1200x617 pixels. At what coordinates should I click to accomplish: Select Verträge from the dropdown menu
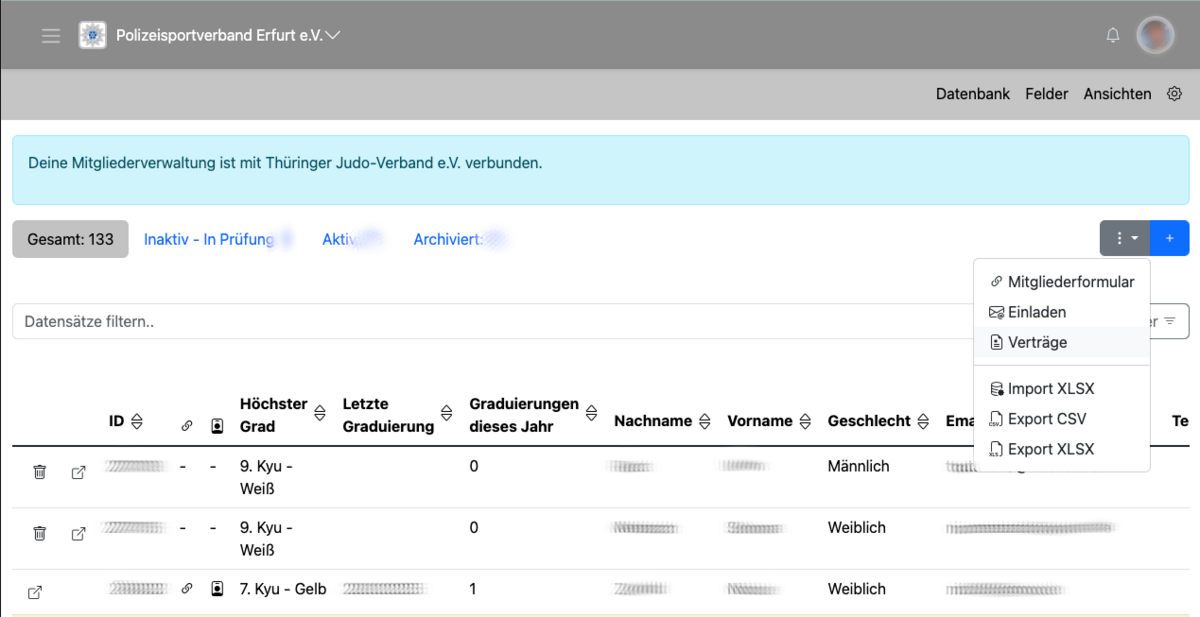coord(1036,342)
